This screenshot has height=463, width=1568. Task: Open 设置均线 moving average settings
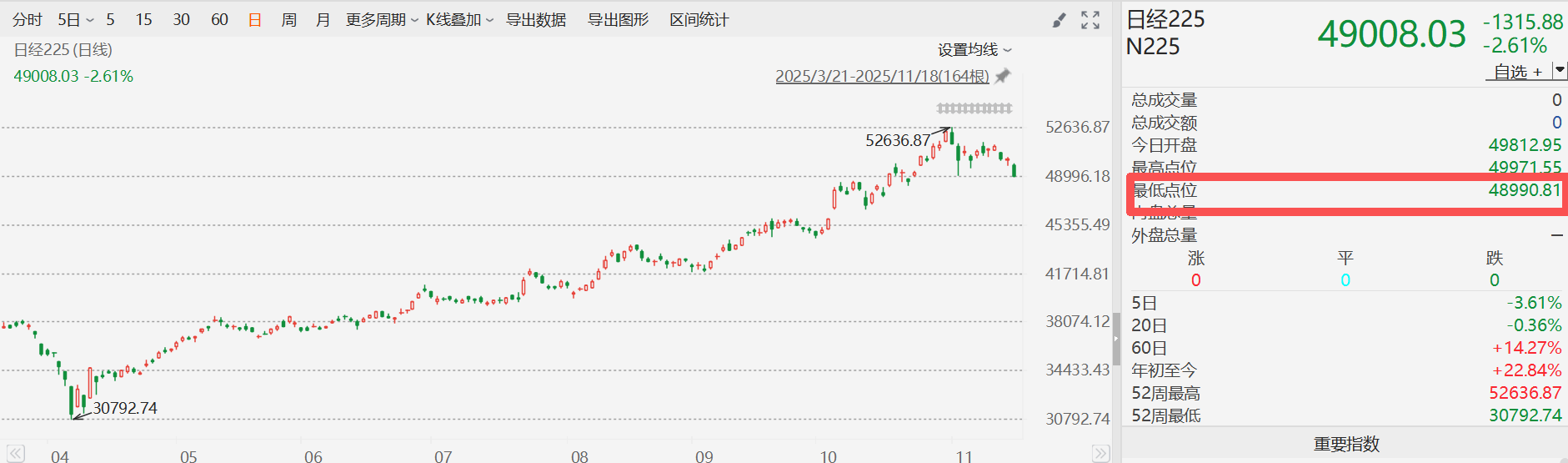pyautogui.click(x=974, y=49)
